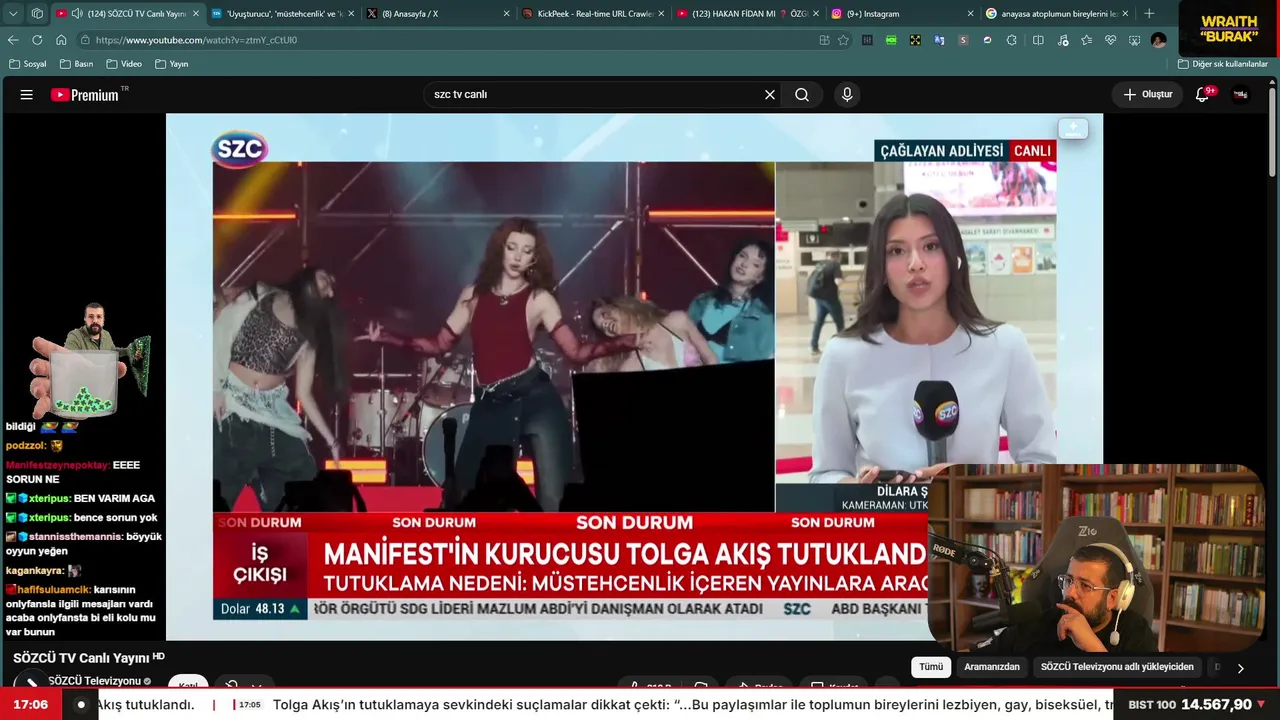
Task: Start voice search with the microphone
Action: 847,95
